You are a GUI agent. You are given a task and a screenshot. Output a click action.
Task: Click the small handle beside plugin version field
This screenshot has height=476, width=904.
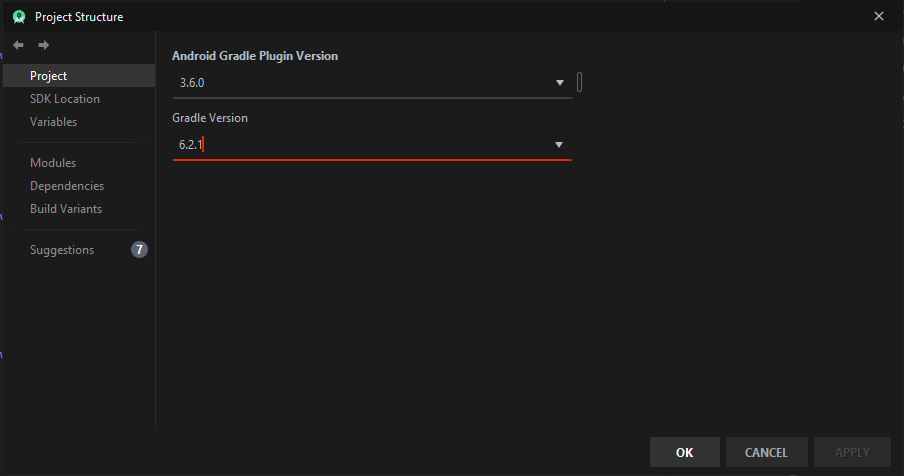tap(580, 83)
